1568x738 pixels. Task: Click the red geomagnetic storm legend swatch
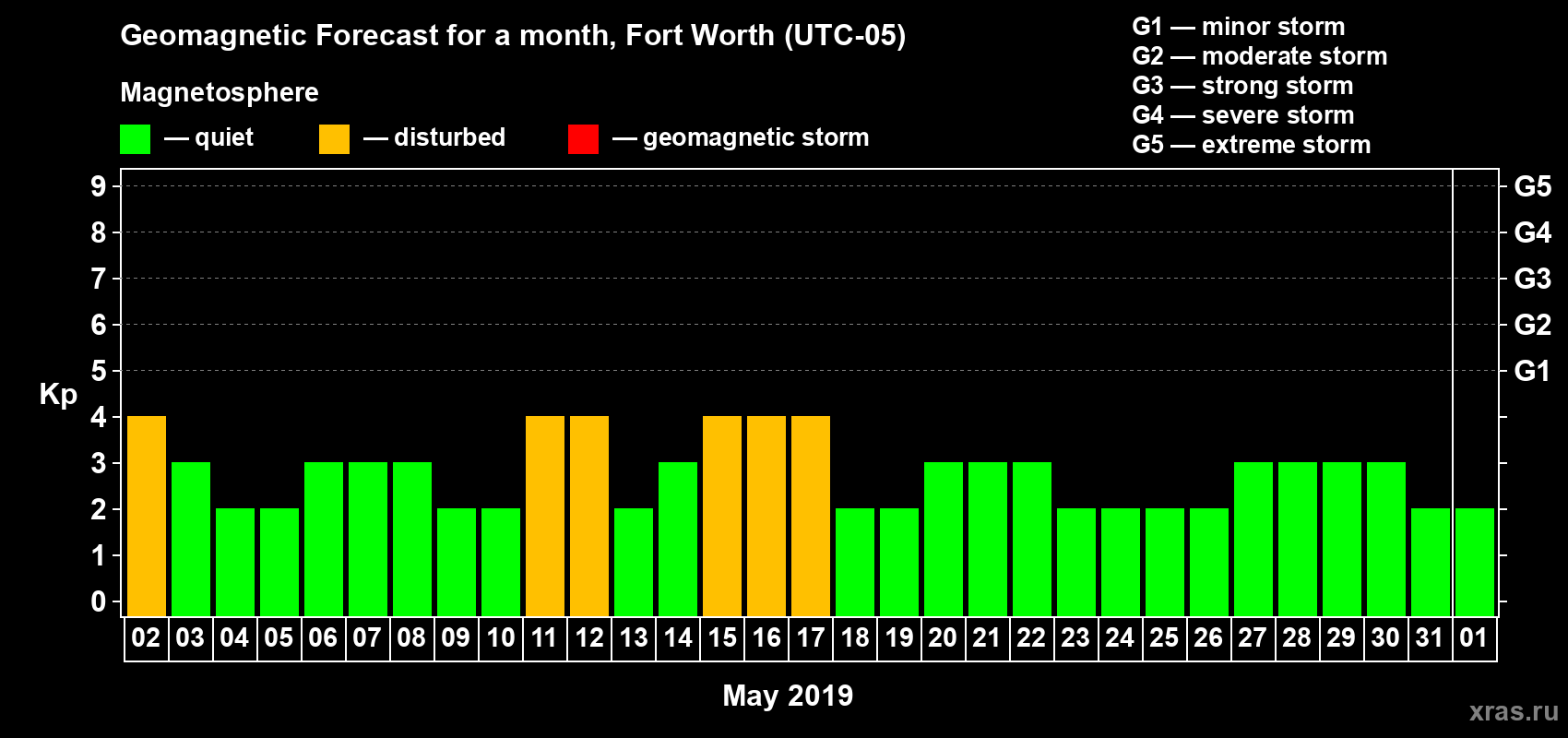583,139
